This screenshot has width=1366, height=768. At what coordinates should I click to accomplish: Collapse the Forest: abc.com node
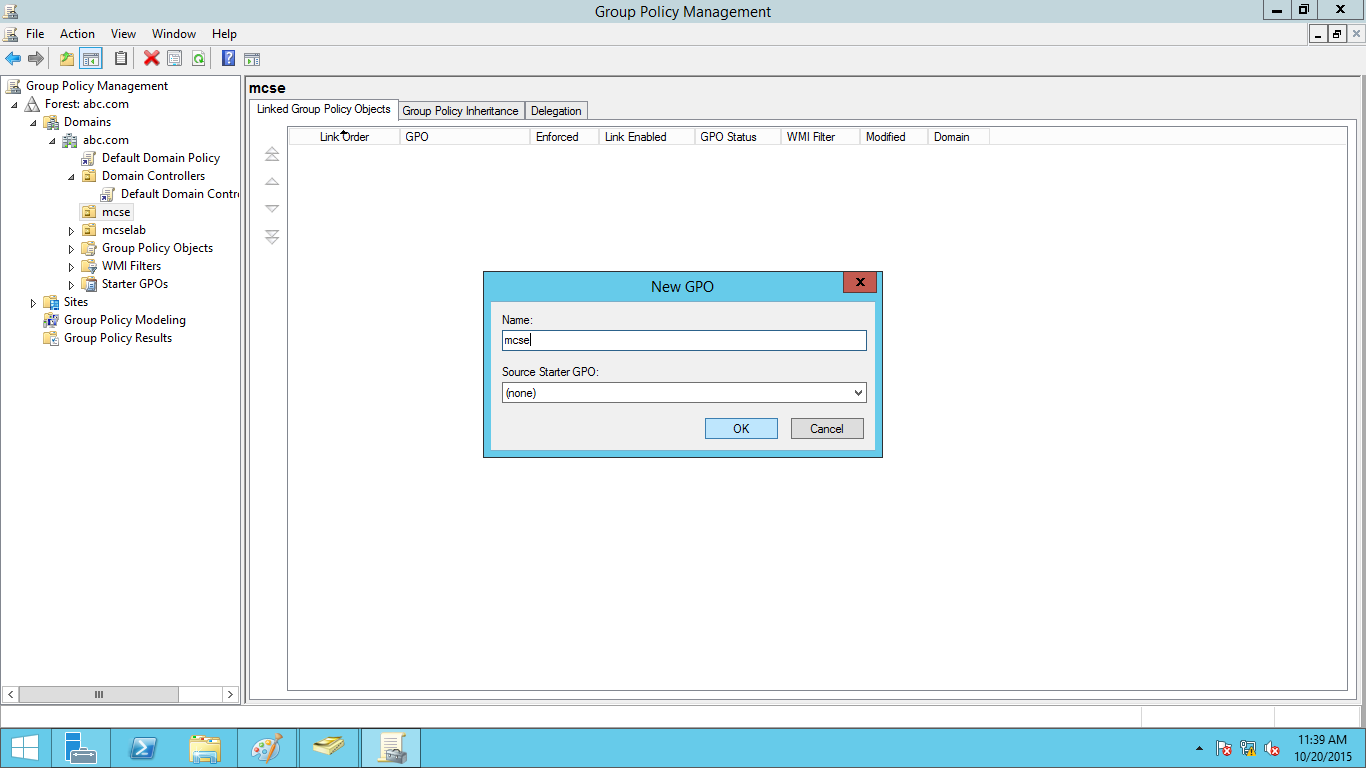point(14,105)
